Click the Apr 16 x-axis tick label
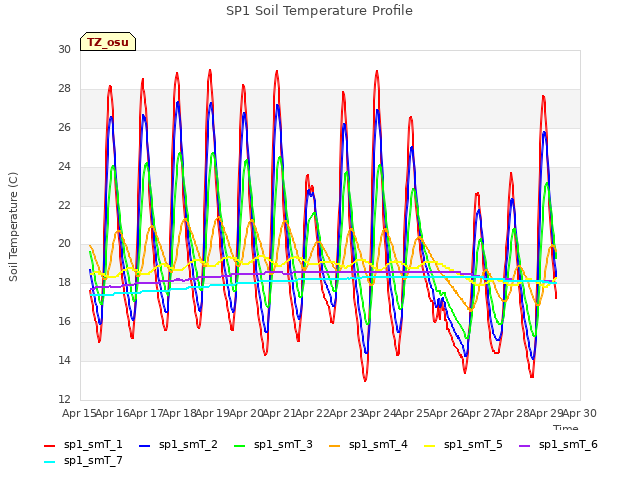Screen dimensions: 640x480 (113, 414)
